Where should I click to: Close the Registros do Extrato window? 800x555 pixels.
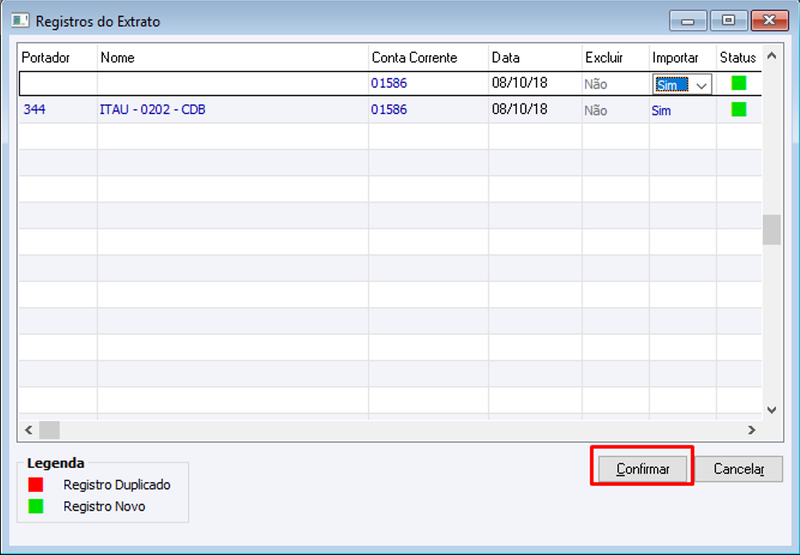click(x=770, y=21)
